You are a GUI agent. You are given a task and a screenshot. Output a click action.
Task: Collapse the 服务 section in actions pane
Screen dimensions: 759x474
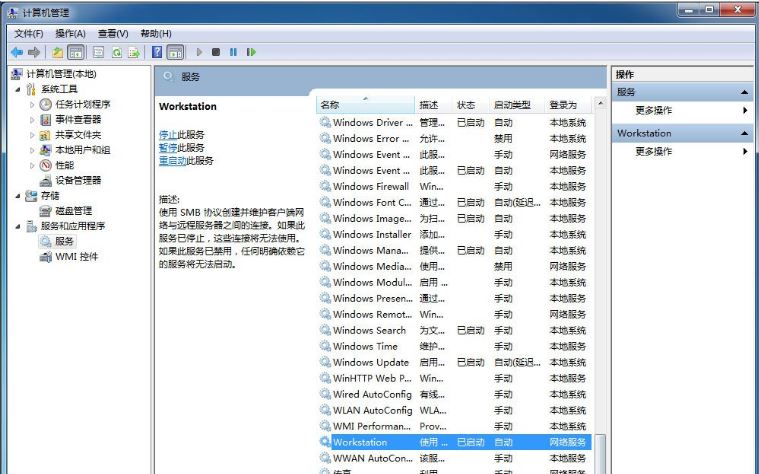click(744, 92)
